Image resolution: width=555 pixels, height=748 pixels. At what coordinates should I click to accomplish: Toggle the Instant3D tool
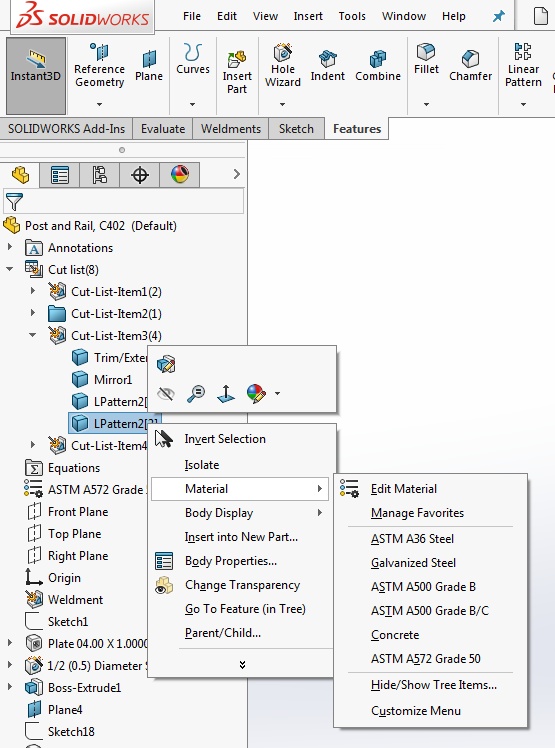pyautogui.click(x=36, y=76)
